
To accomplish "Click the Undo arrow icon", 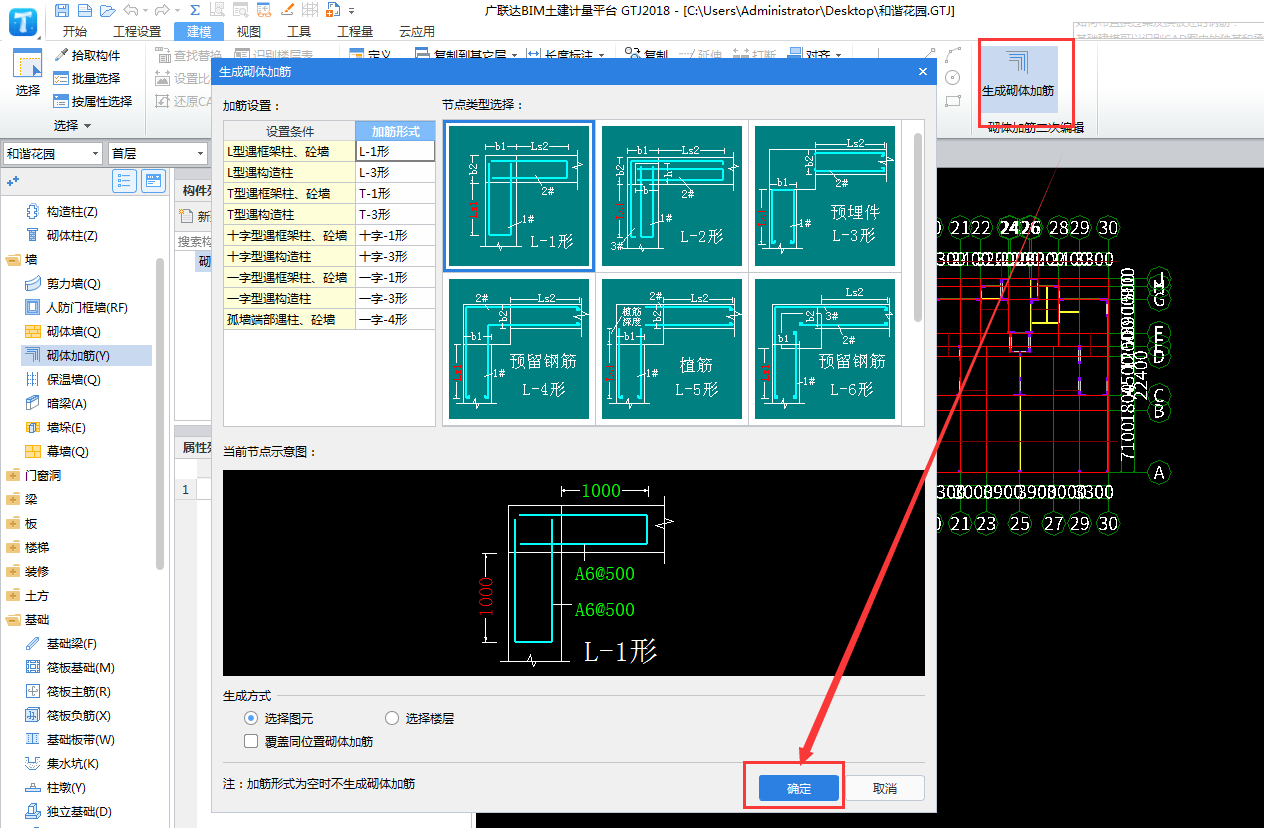I will coord(130,10).
